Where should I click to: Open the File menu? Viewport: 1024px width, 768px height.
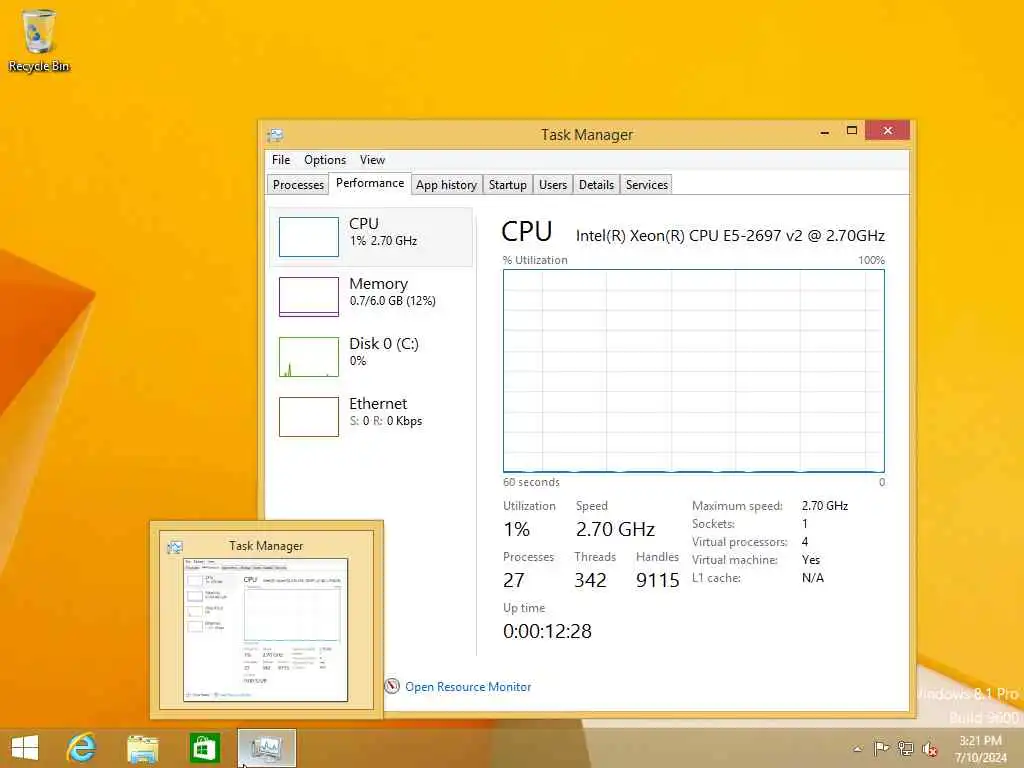[281, 160]
